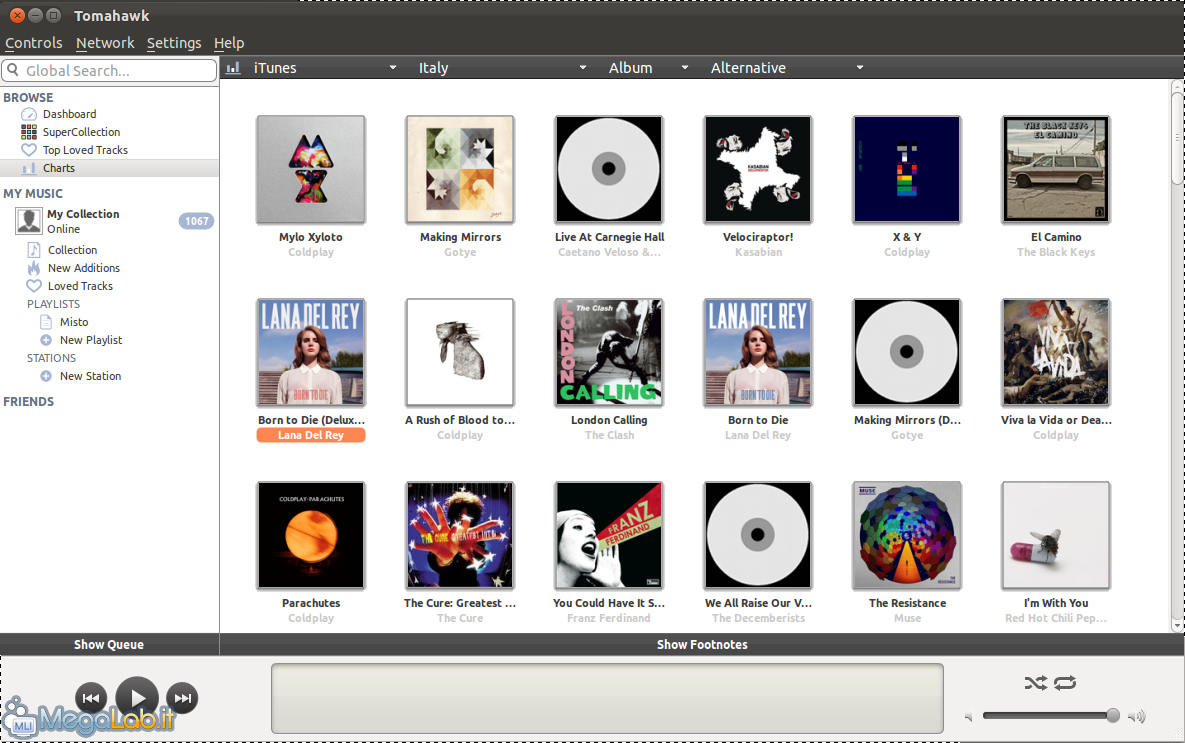Open the Italy country dropdown
Image resolution: width=1185 pixels, height=743 pixels.
503,68
